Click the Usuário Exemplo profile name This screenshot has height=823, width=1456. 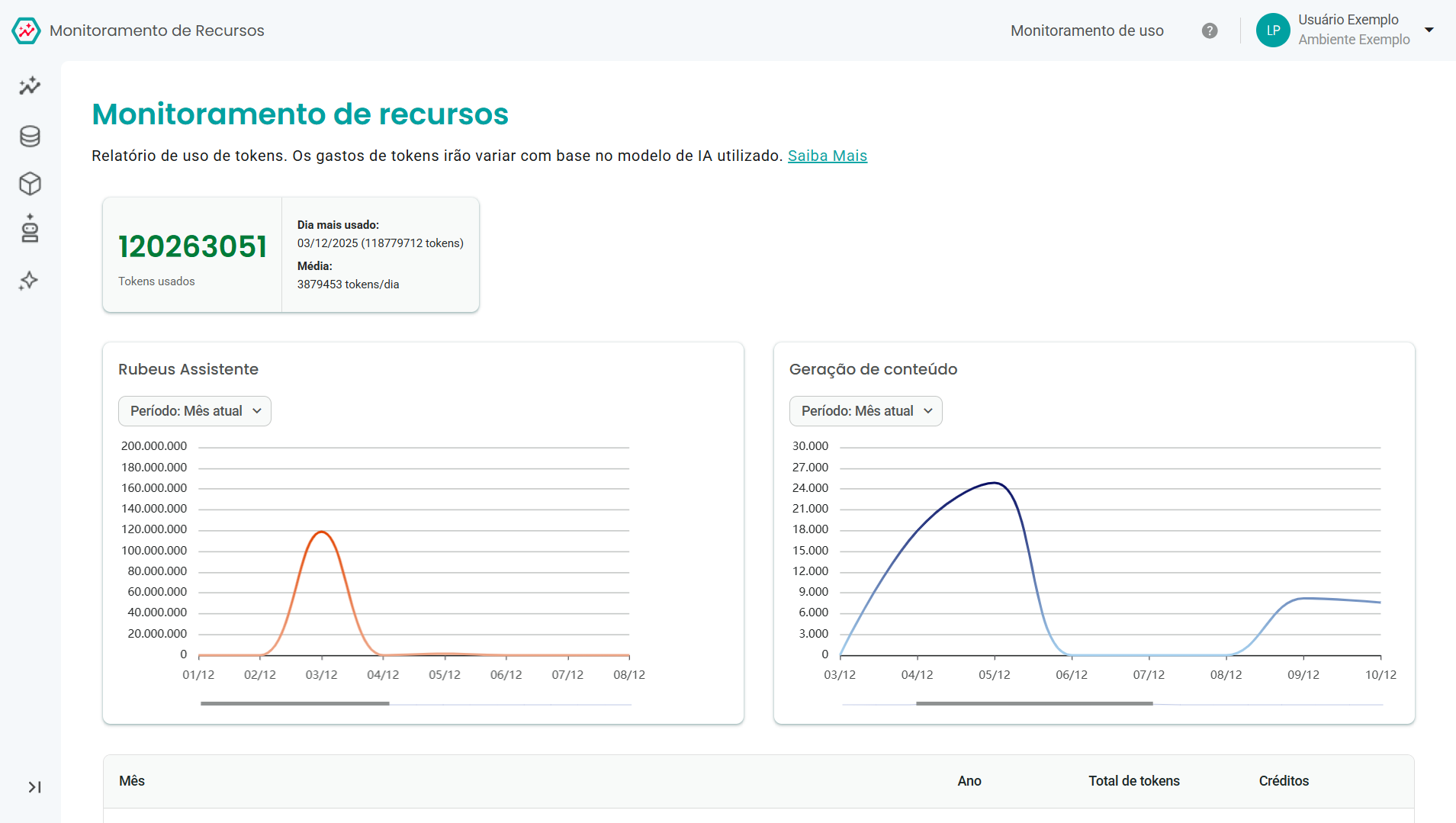(1348, 20)
